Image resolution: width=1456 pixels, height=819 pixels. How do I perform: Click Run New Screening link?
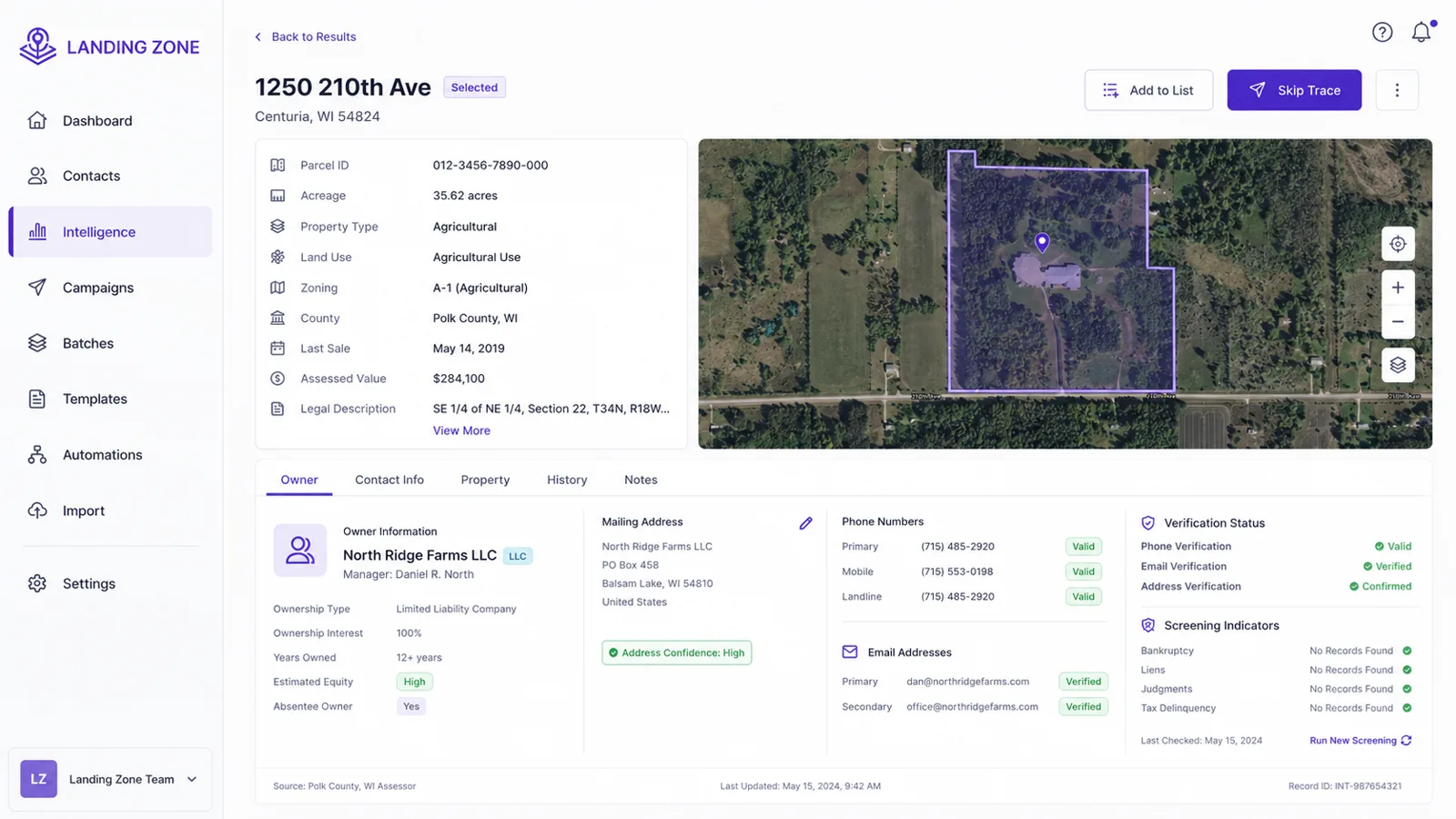pyautogui.click(x=1360, y=741)
